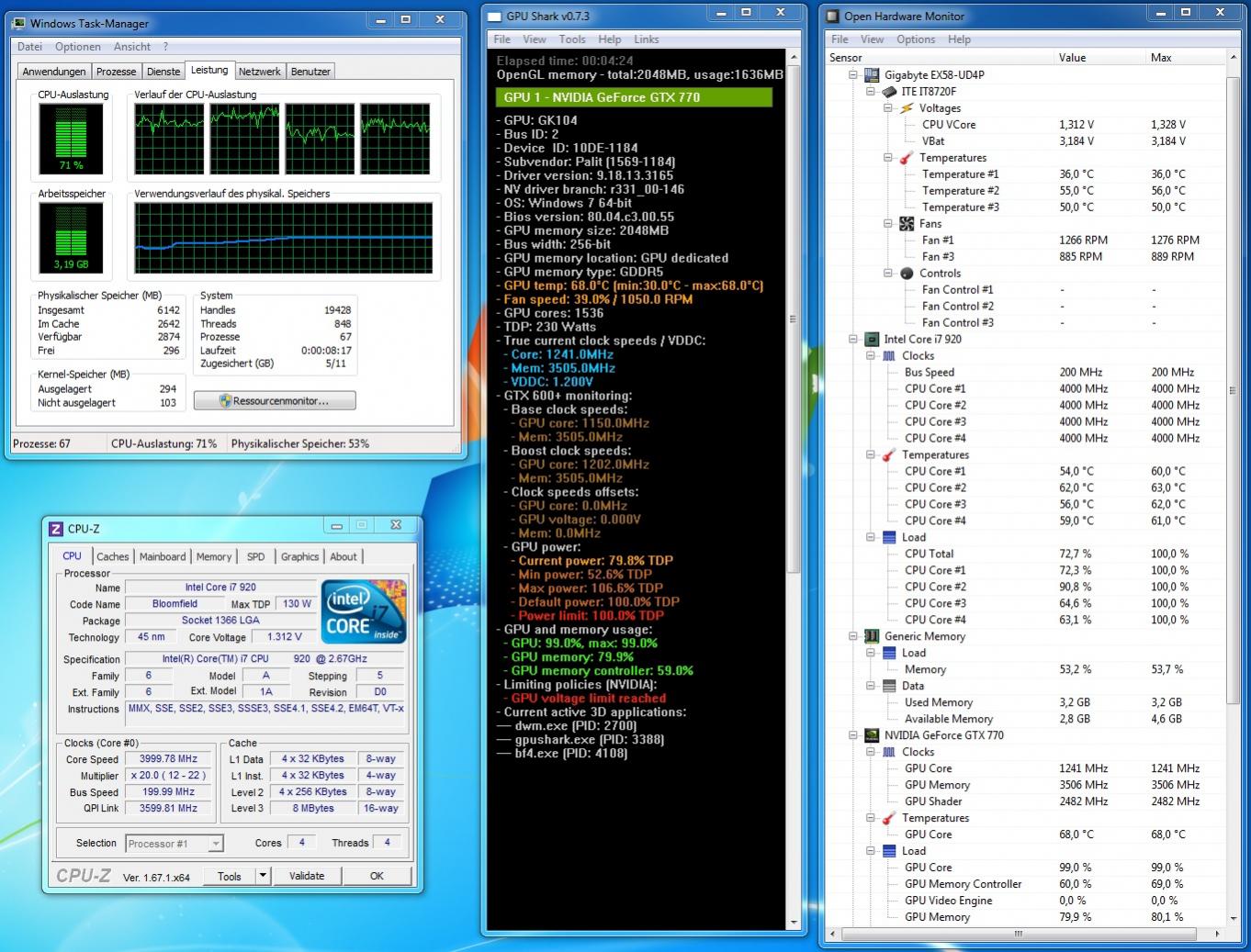Screen dimensions: 1251x952
Task: Click the Tools button in CPU-Z
Action: pos(230,876)
